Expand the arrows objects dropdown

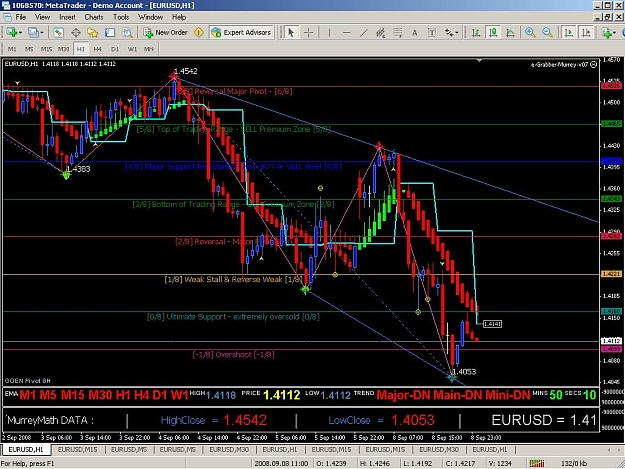pos(457,33)
